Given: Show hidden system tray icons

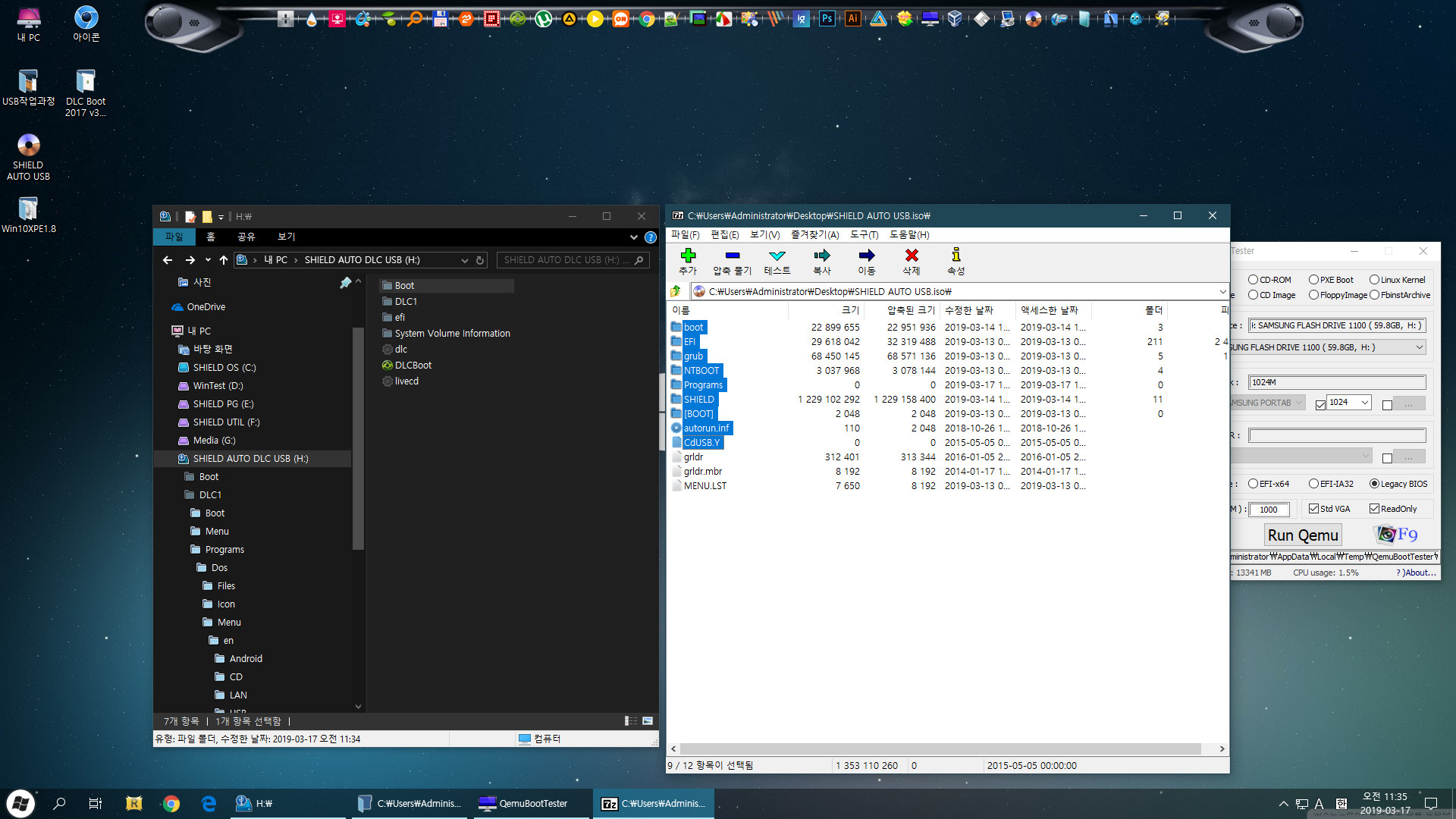Looking at the screenshot, I should click(x=1283, y=804).
